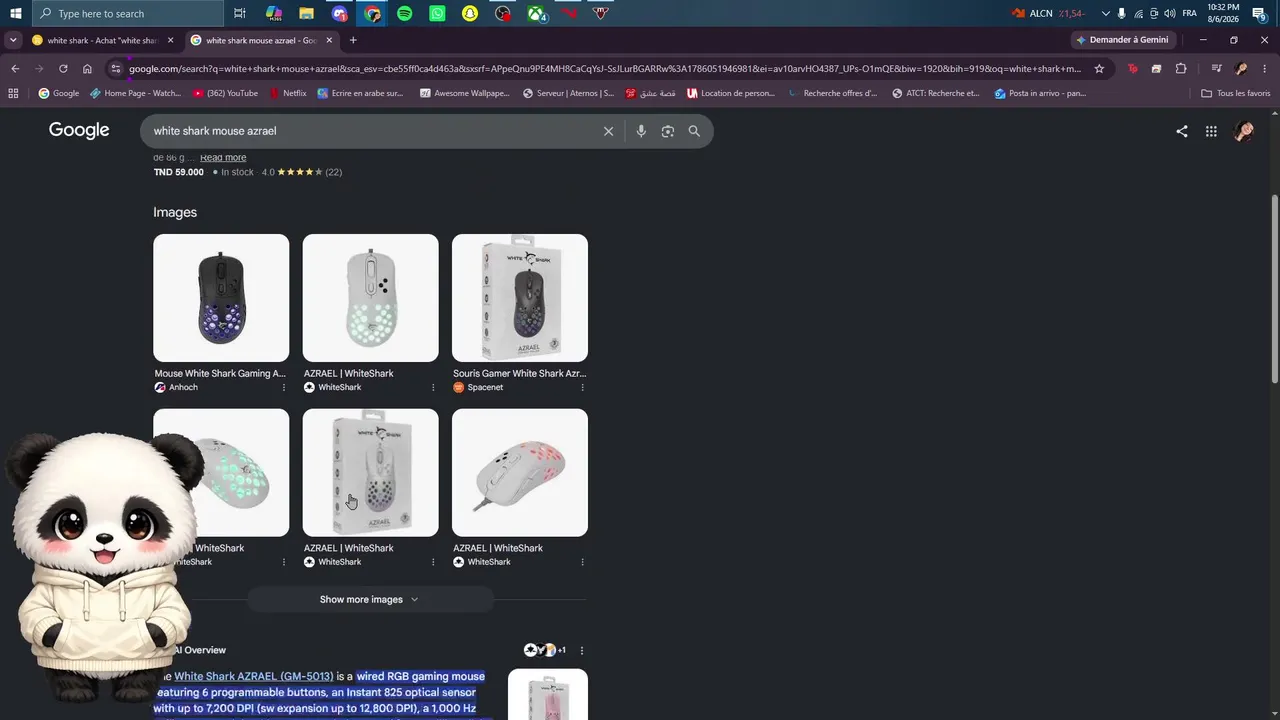1280x720 pixels.
Task: Reload the current Google page
Action: (63, 69)
